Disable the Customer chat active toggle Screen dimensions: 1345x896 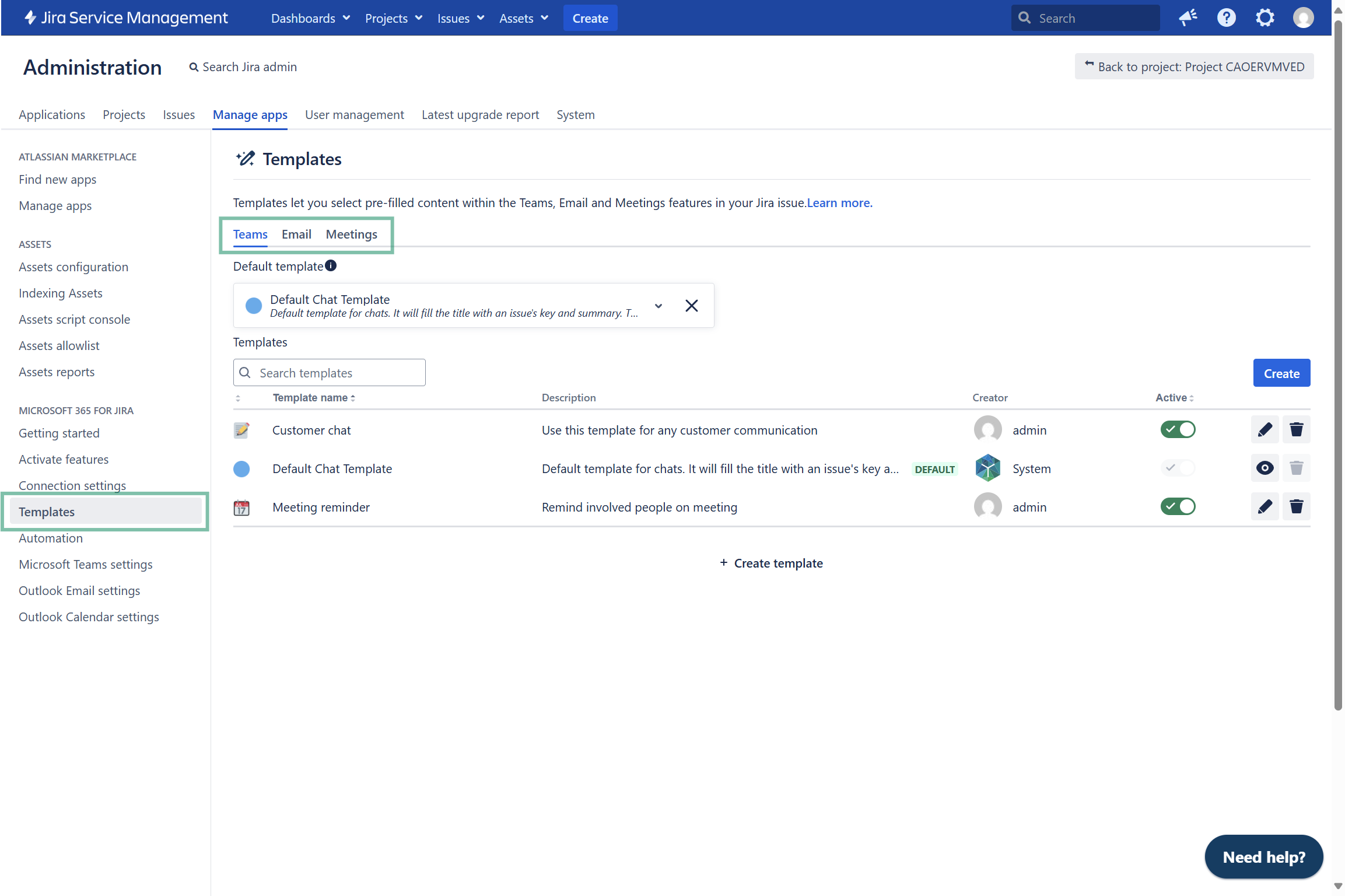coord(1178,430)
